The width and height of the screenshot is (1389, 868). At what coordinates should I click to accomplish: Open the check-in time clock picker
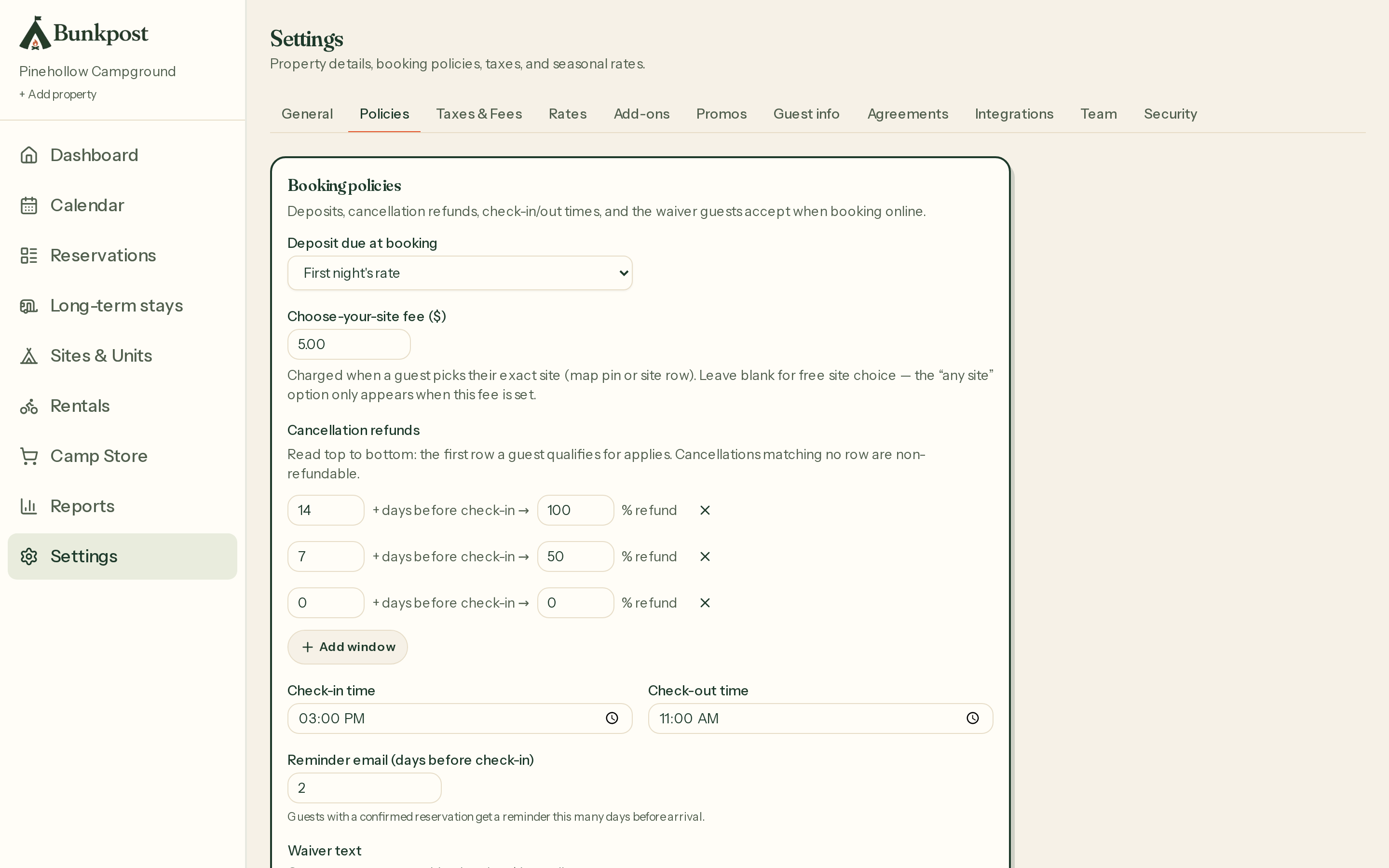612,718
